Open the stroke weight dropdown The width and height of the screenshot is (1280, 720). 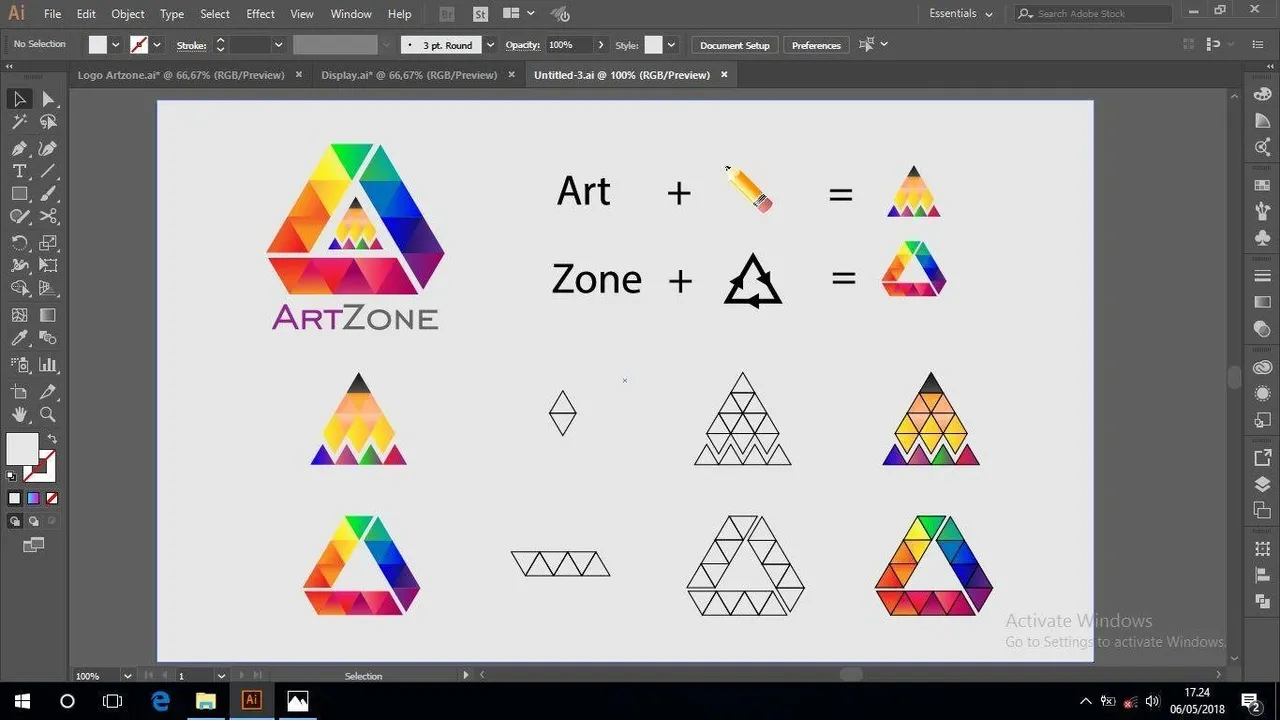pos(278,45)
